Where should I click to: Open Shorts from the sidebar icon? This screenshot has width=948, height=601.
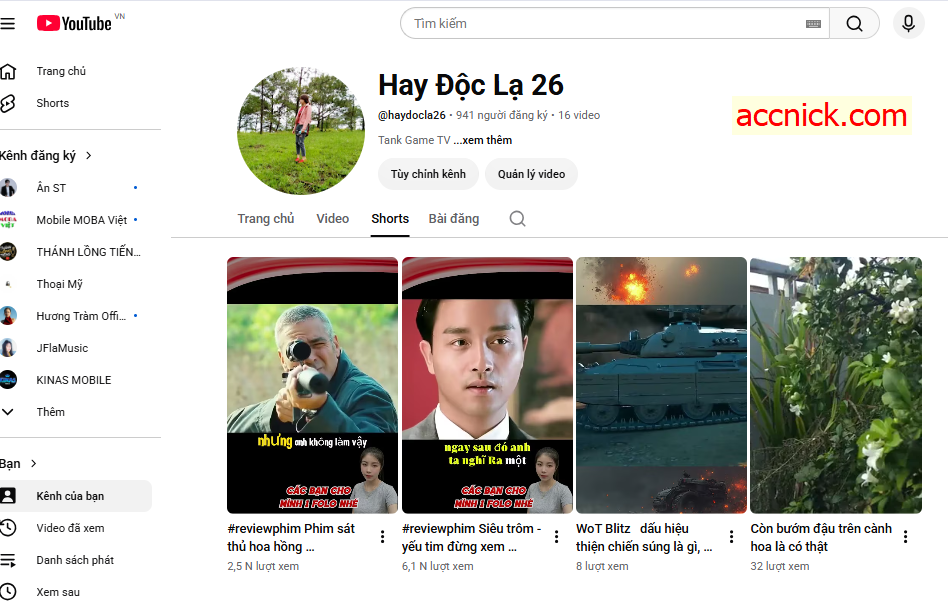pos(8,103)
